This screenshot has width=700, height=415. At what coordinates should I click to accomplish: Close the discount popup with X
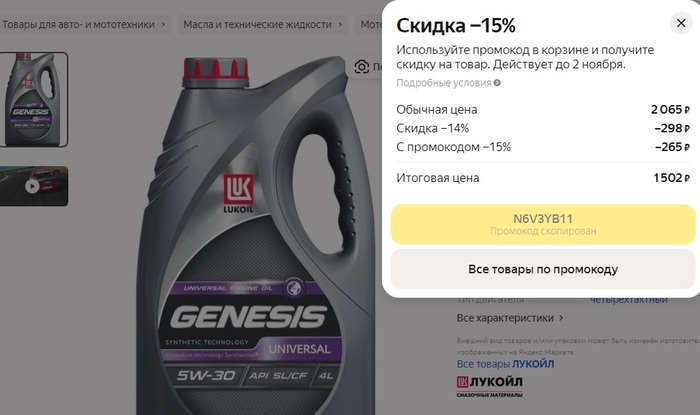681,23
